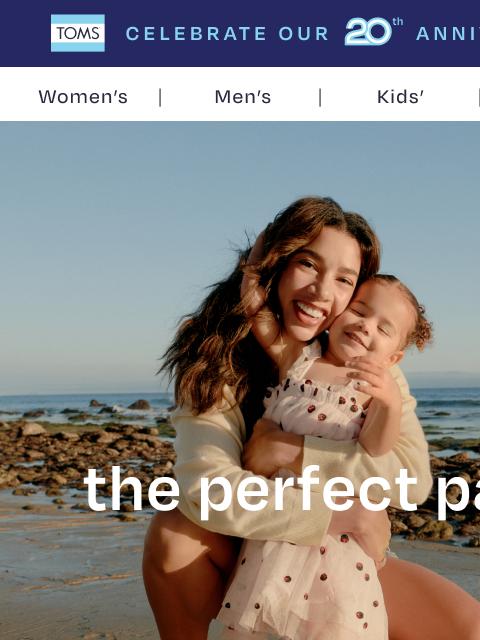480x640 pixels.
Task: Click the partially visible "ANNI" banner text
Action: tap(448, 34)
